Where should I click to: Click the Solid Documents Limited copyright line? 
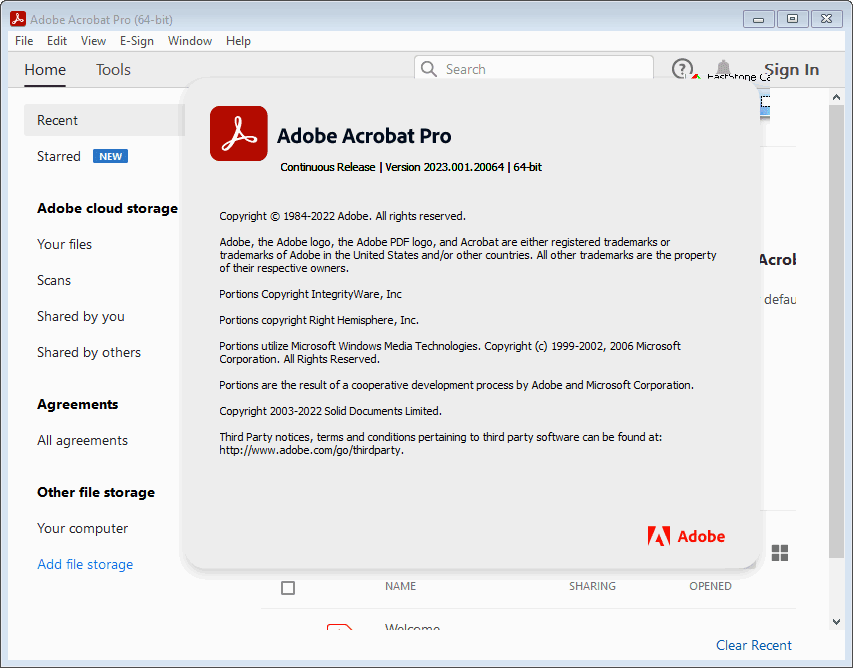click(330, 411)
